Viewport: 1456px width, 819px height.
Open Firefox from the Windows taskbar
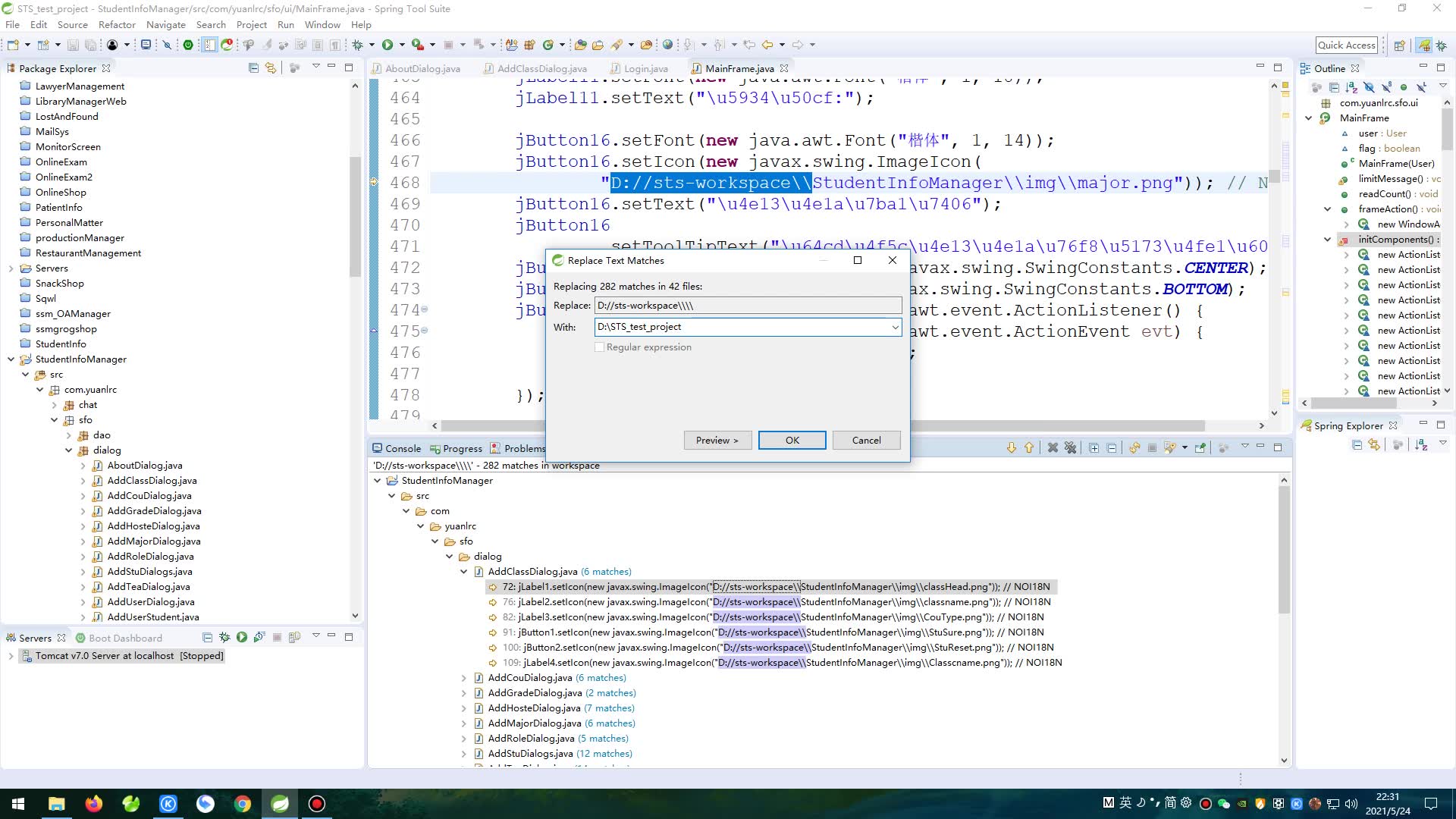coord(94,803)
